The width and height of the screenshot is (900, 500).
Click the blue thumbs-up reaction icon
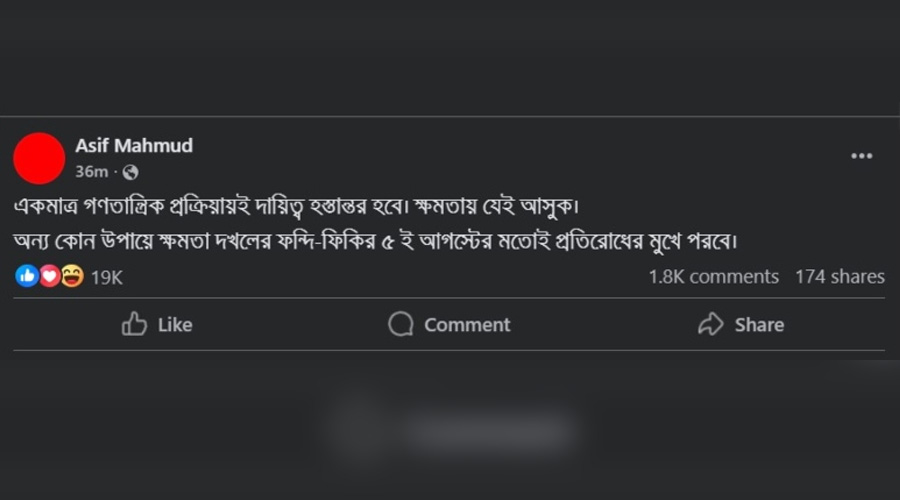[26, 276]
